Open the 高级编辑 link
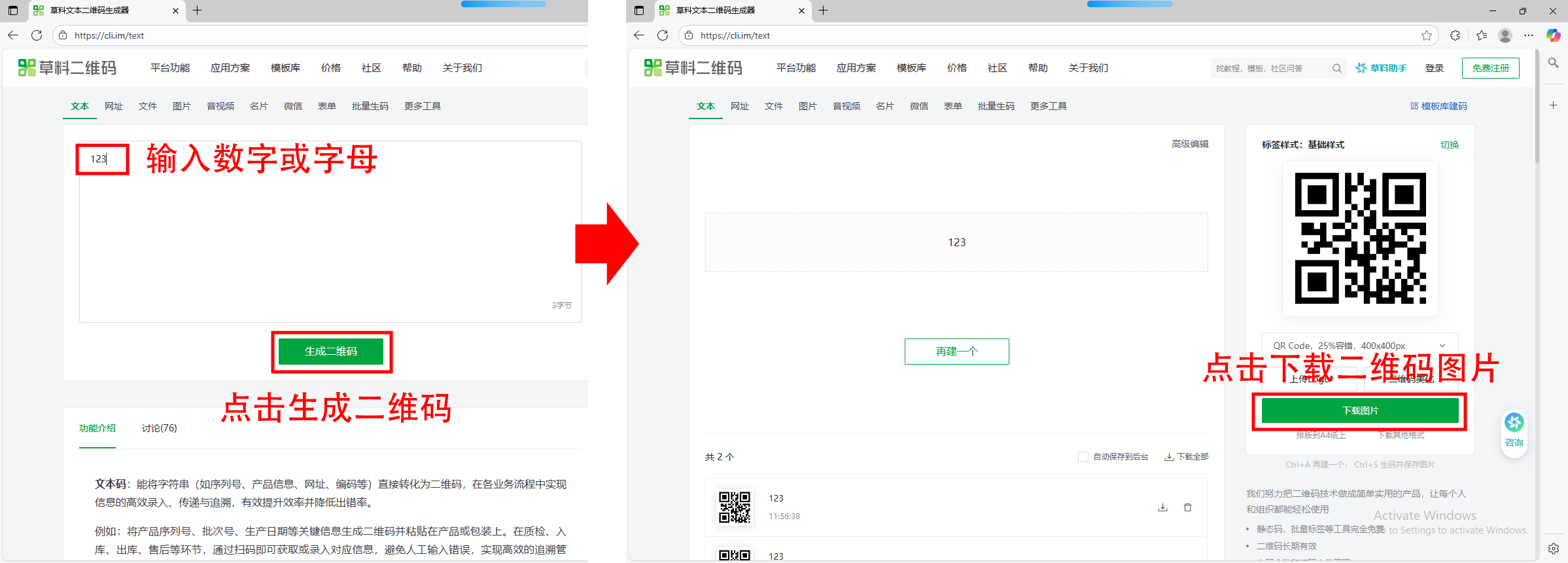Viewport: 1568px width, 563px height. (x=1190, y=144)
